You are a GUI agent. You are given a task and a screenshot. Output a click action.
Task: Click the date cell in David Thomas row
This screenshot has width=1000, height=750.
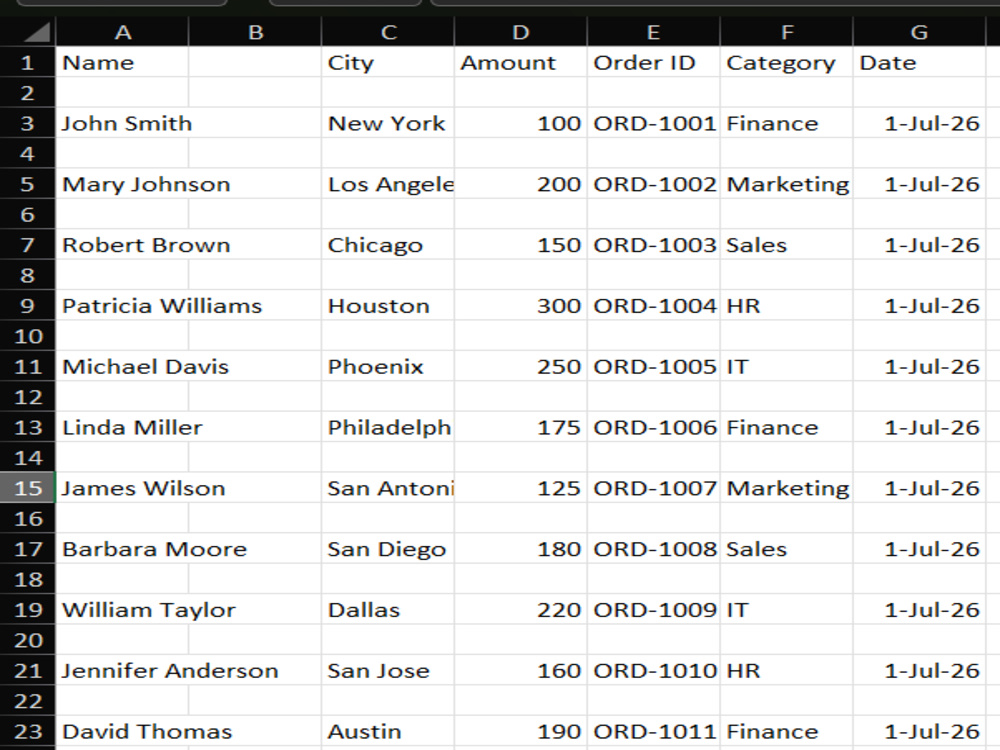pos(919,731)
